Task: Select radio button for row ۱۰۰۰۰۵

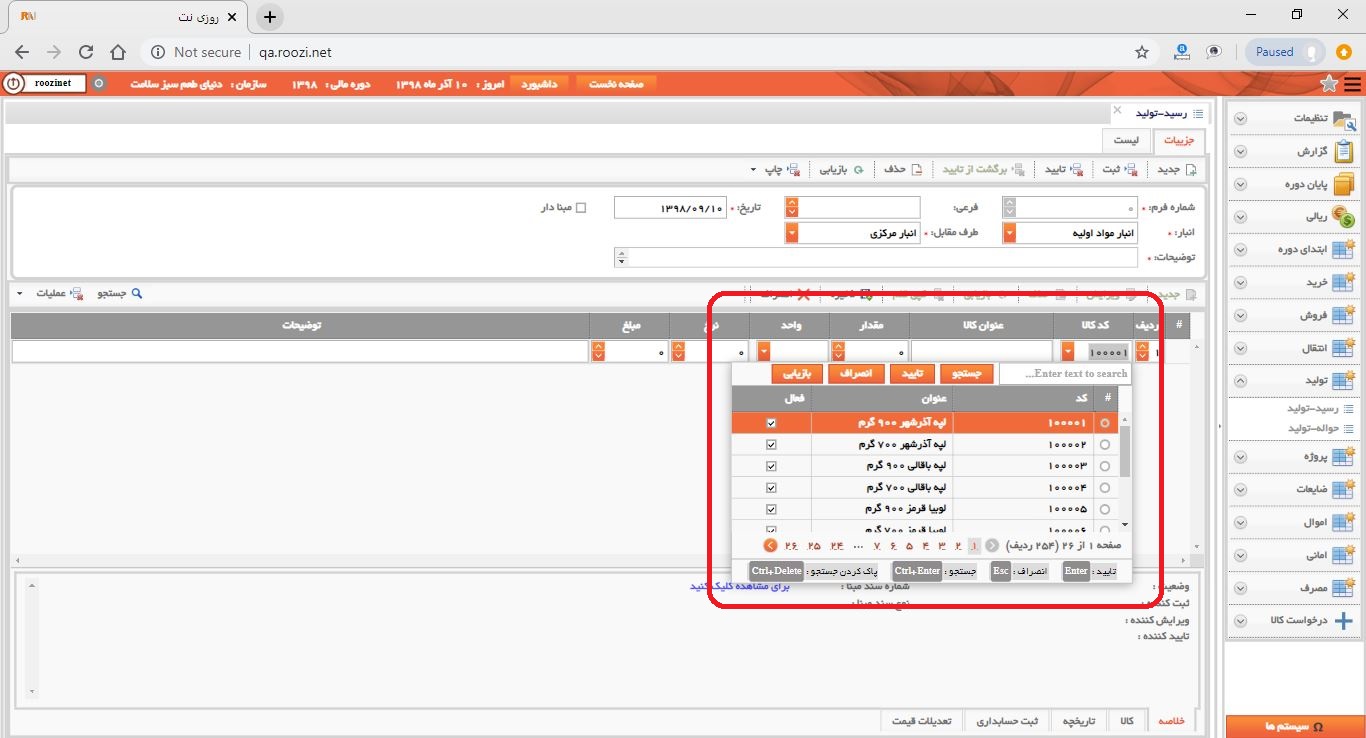Action: [x=1106, y=510]
